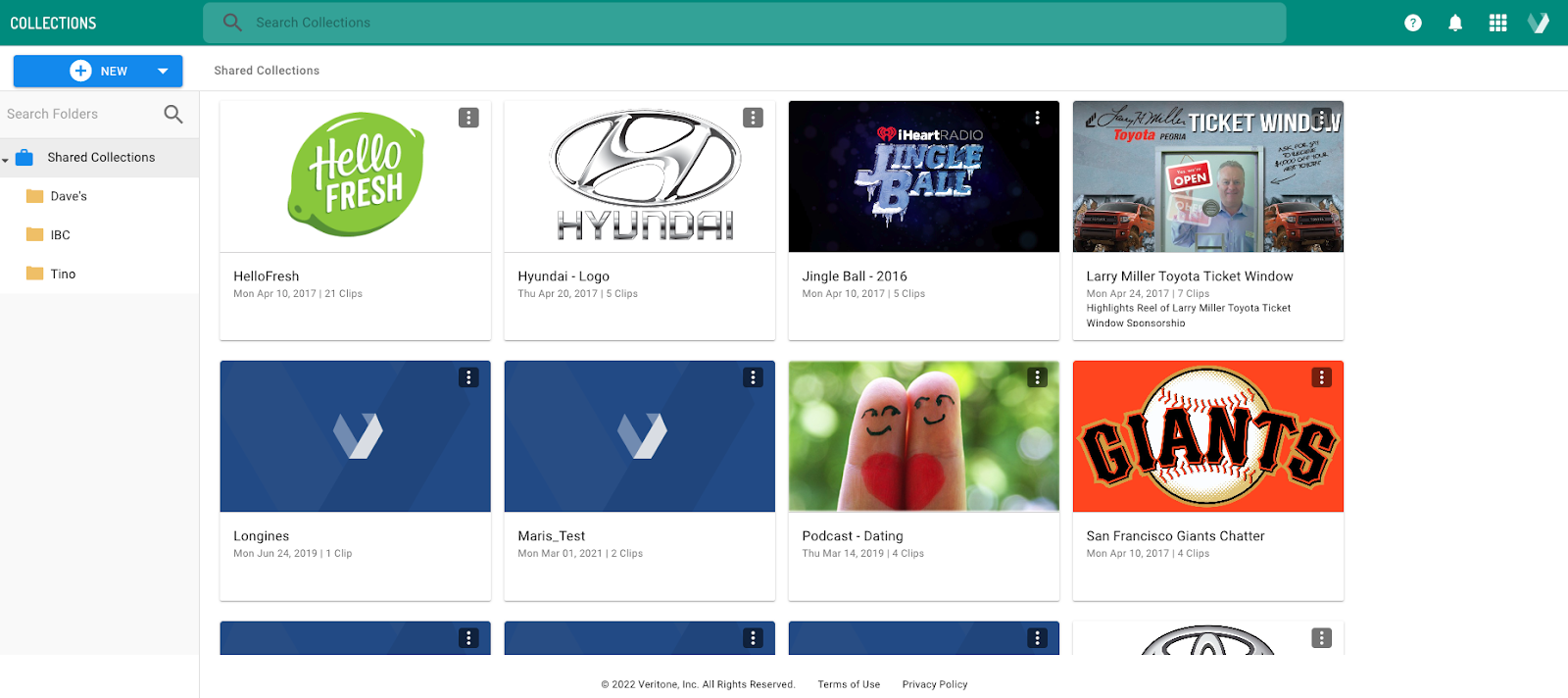
Task: Click the Shared Collections breadcrumb
Action: (x=267, y=71)
